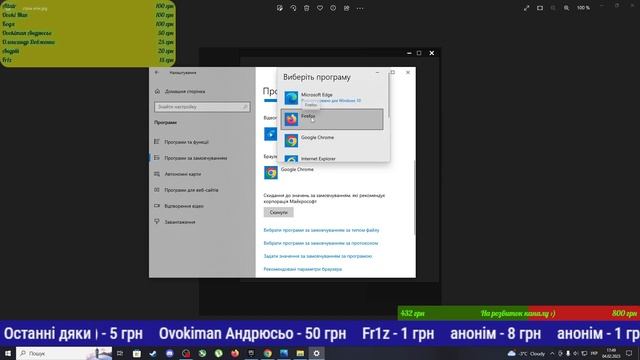Click the Settings window vertical scrollbar

tap(414, 198)
